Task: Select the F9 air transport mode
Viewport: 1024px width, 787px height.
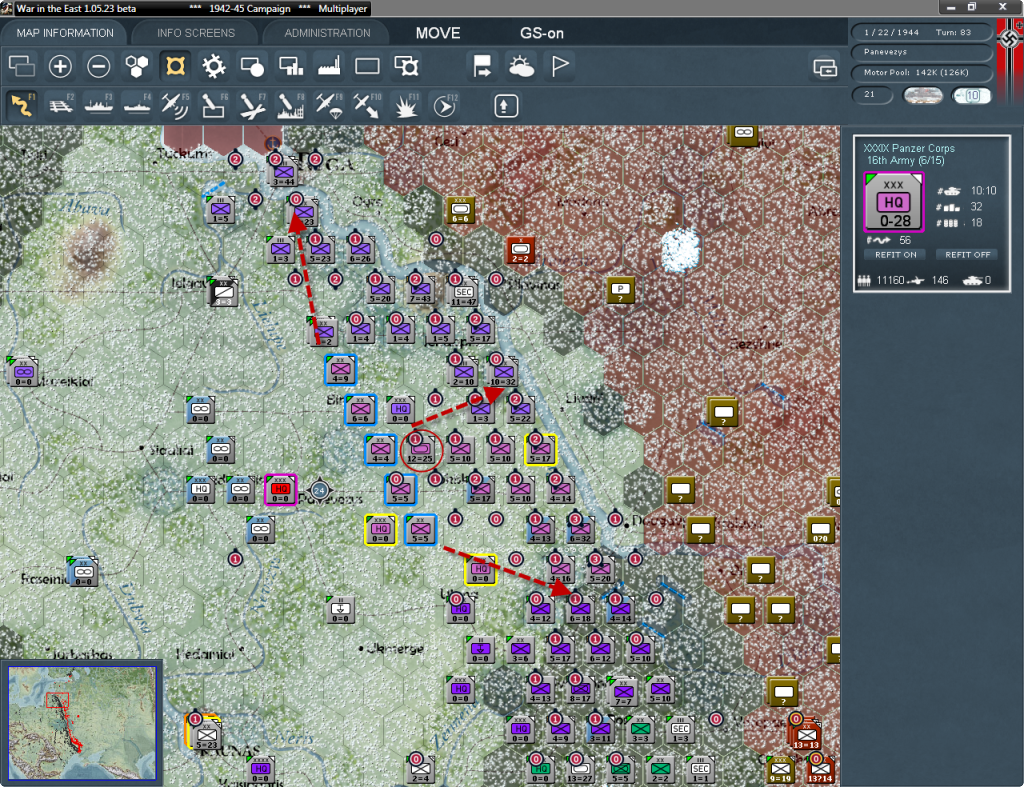Action: click(329, 106)
